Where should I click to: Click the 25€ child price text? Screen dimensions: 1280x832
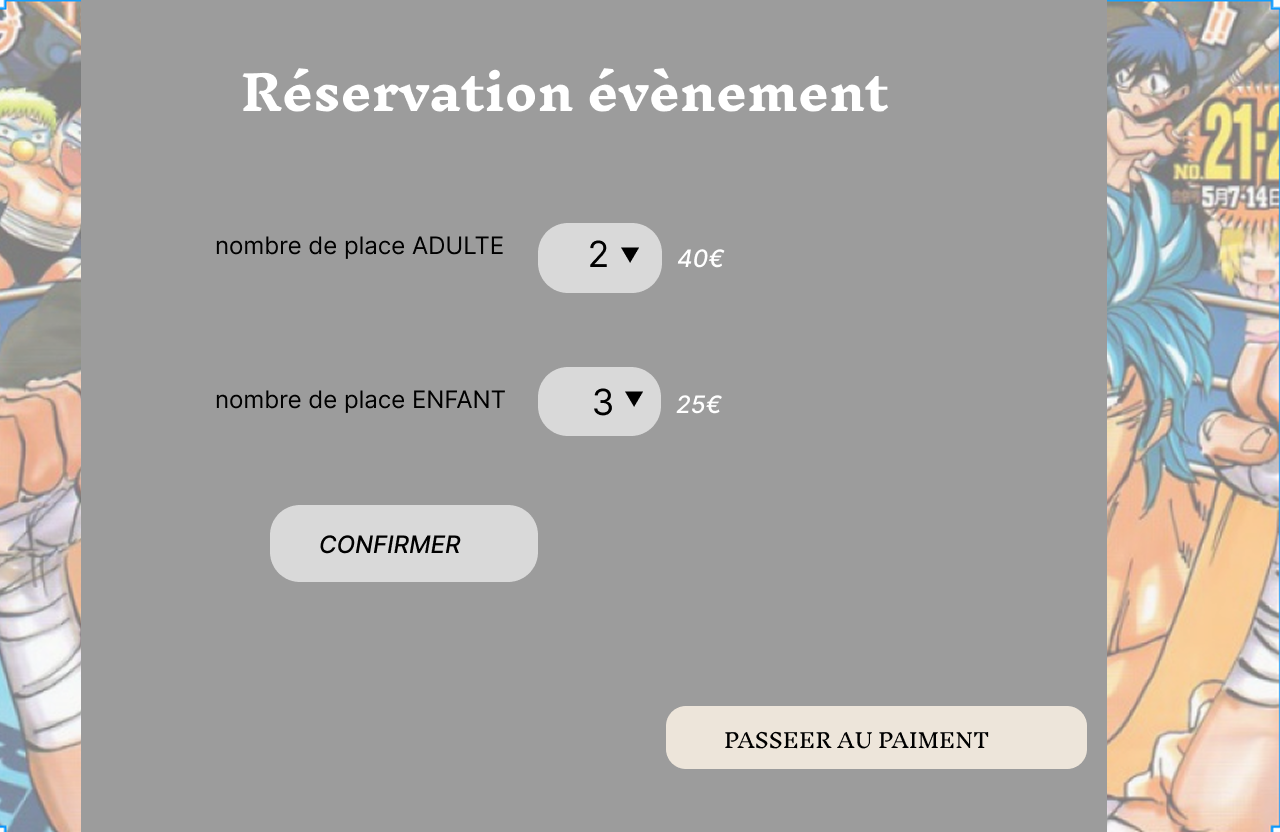coord(698,405)
